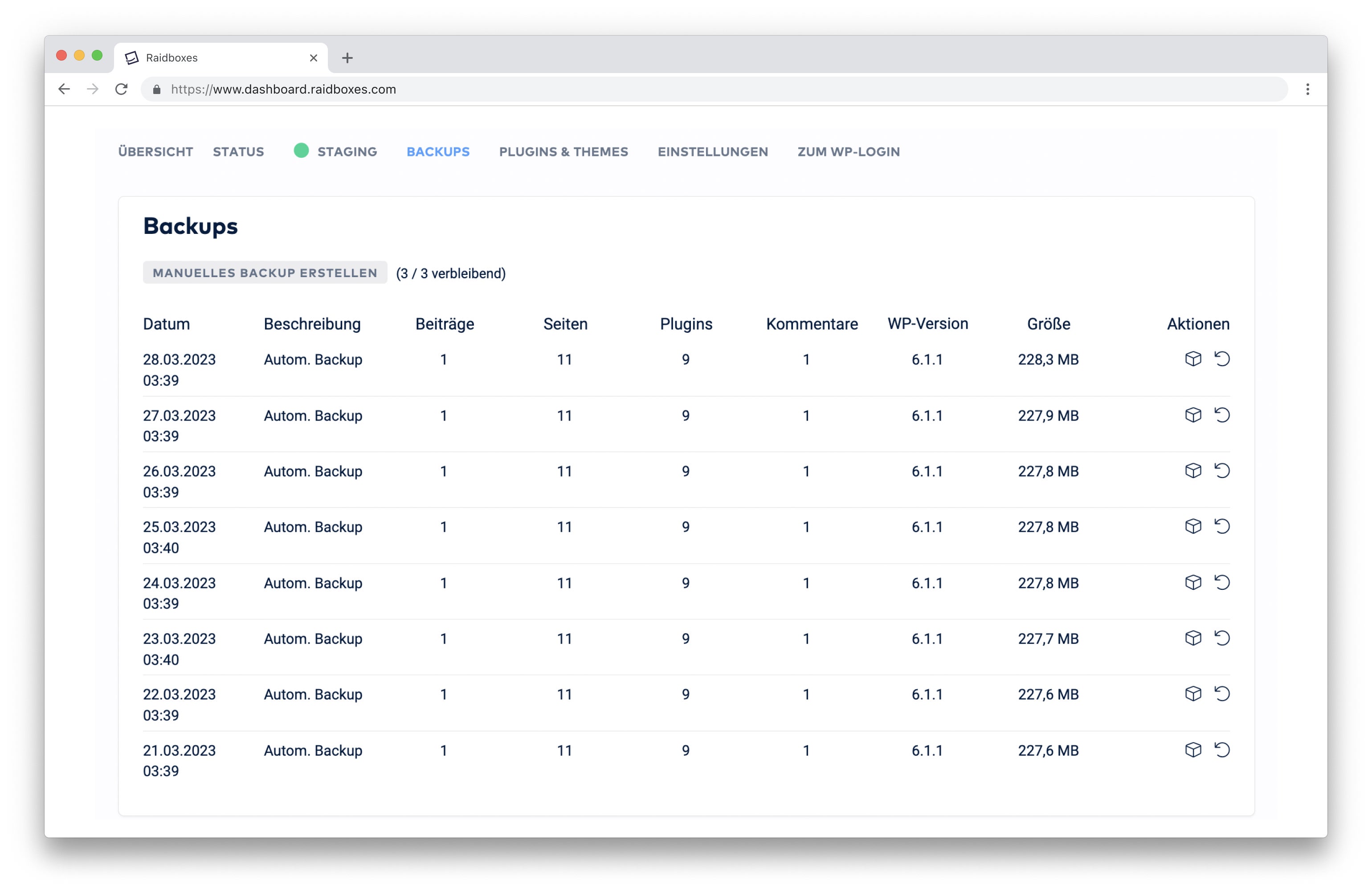1372x891 pixels.
Task: Restore the backup from 25.03.2023
Action: point(1223,526)
